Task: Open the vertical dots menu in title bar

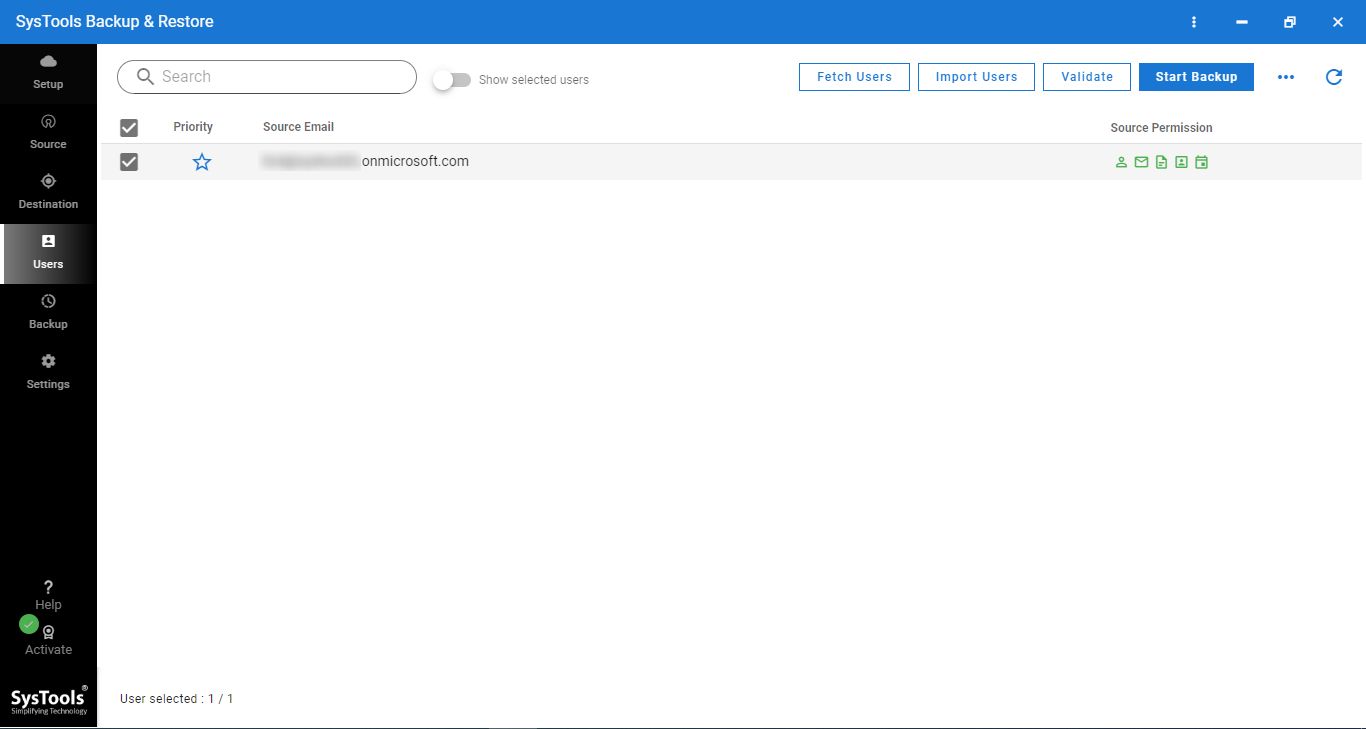Action: click(x=1194, y=22)
